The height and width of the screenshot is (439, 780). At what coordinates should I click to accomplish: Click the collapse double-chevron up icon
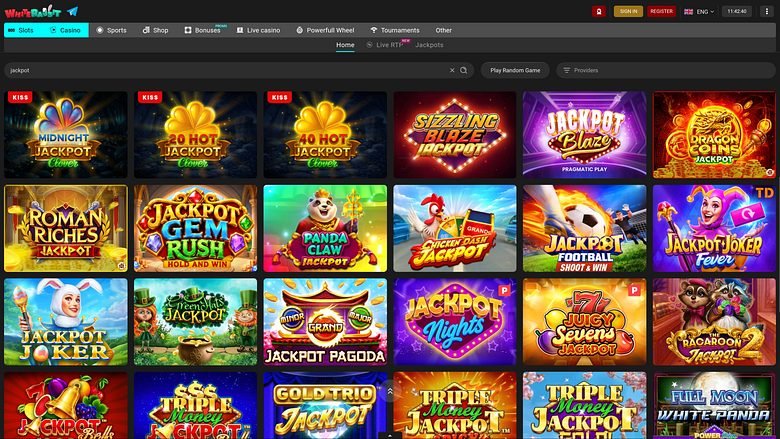click(x=390, y=391)
